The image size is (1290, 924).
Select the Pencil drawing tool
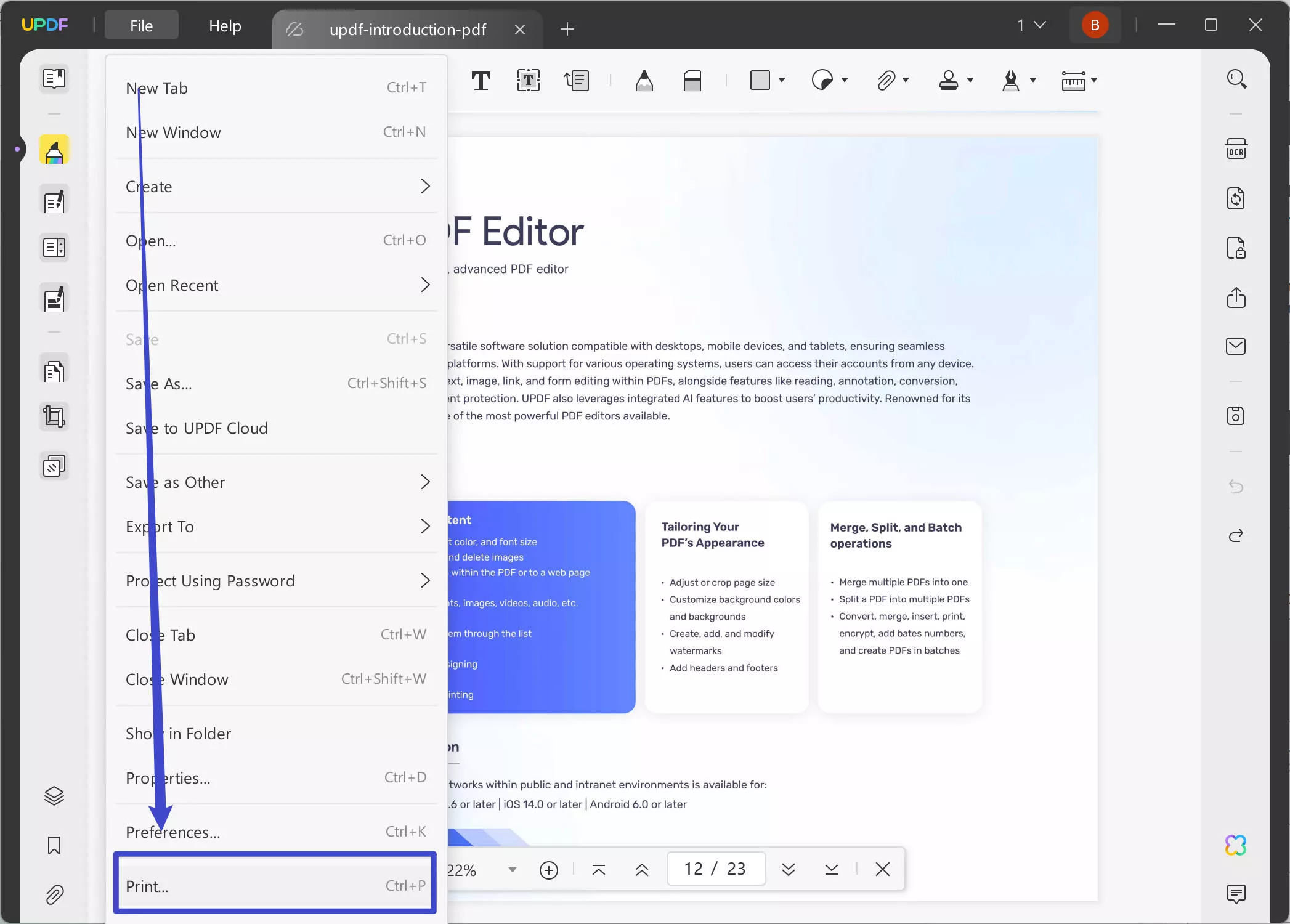pyautogui.click(x=644, y=80)
